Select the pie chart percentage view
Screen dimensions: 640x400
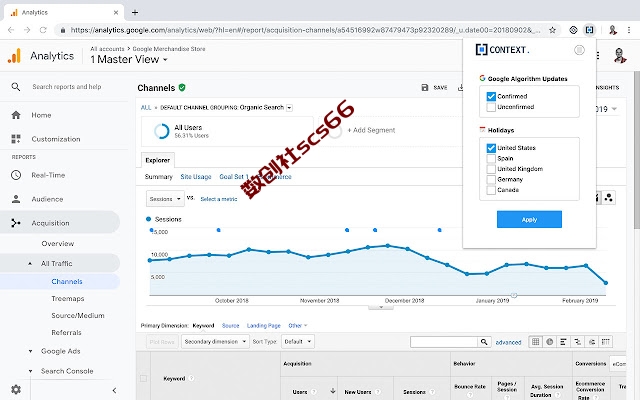click(x=550, y=342)
